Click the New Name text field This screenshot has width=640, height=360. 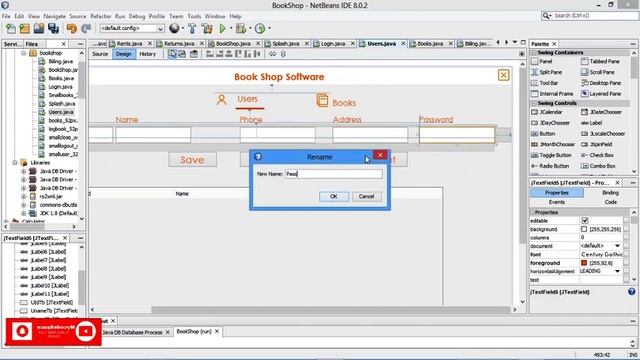point(333,174)
